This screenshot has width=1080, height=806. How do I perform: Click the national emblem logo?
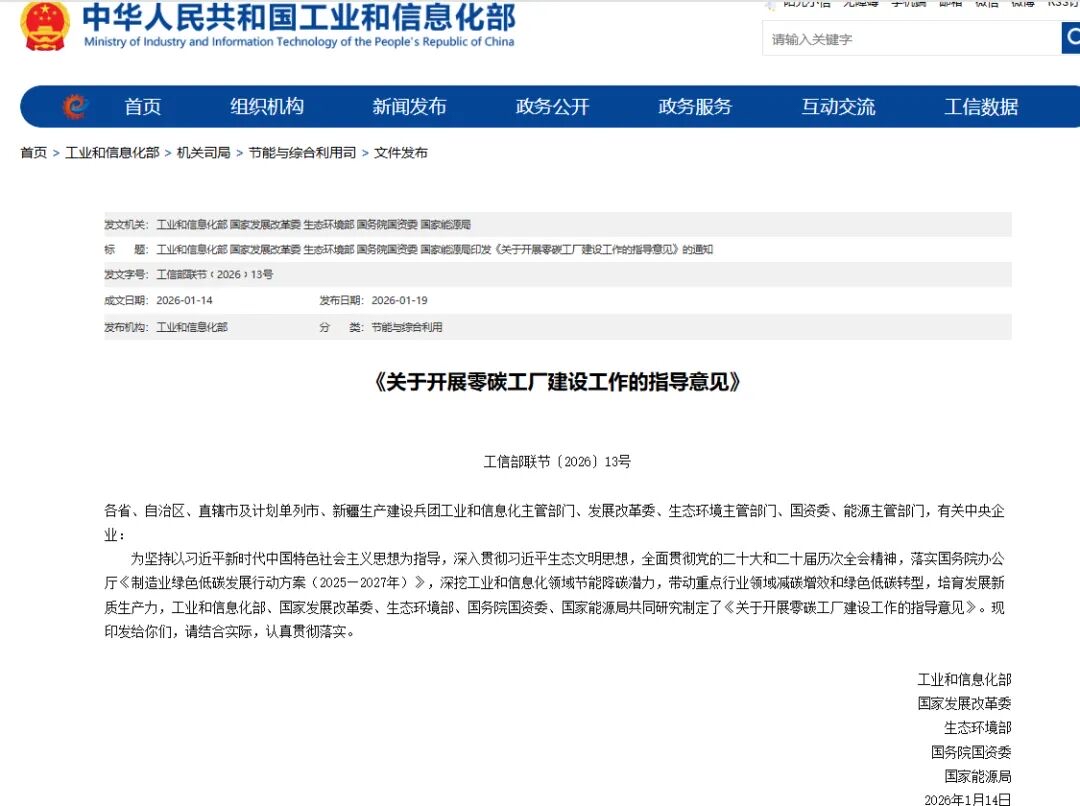(x=45, y=25)
